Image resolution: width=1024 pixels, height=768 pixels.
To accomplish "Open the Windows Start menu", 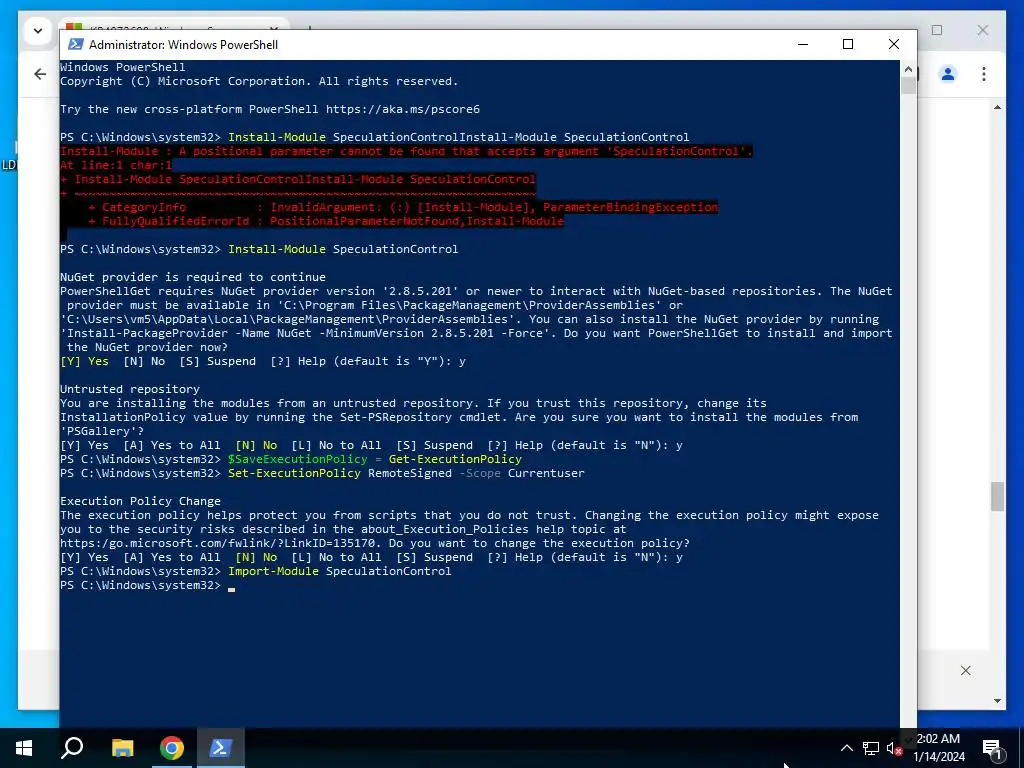I will tap(24, 748).
